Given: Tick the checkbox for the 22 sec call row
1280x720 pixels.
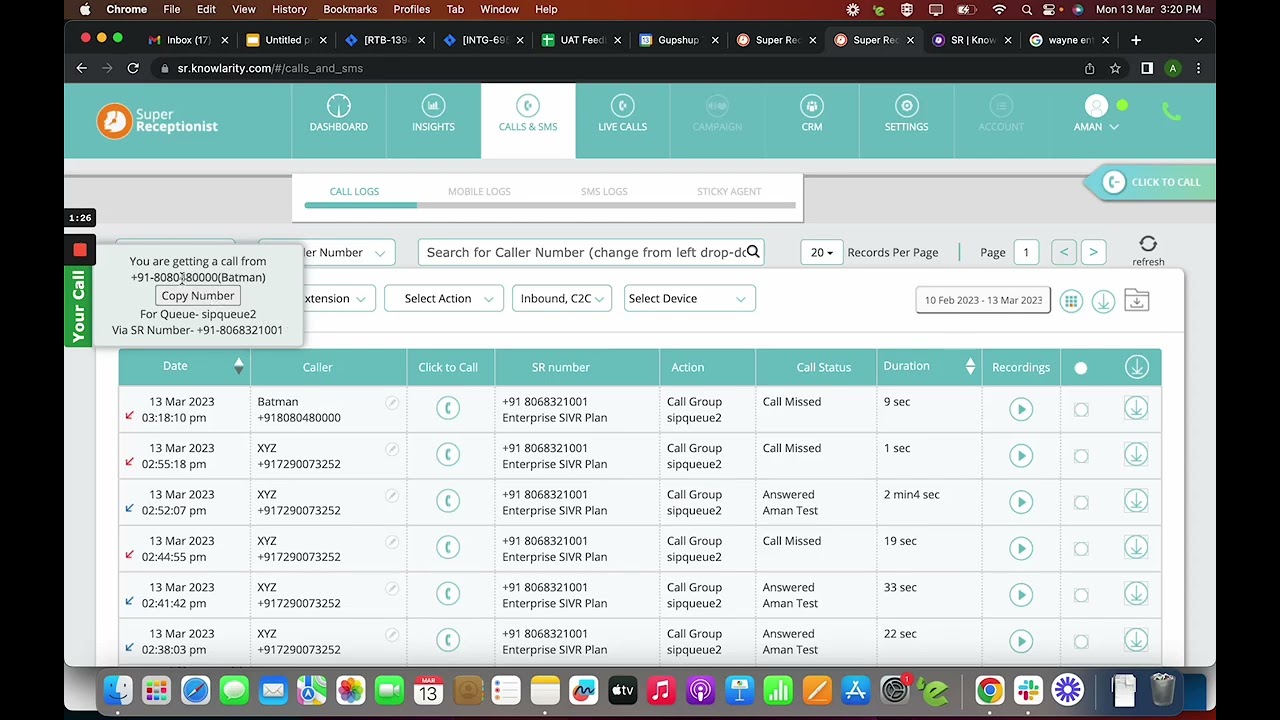Looking at the screenshot, I should pyautogui.click(x=1081, y=642).
